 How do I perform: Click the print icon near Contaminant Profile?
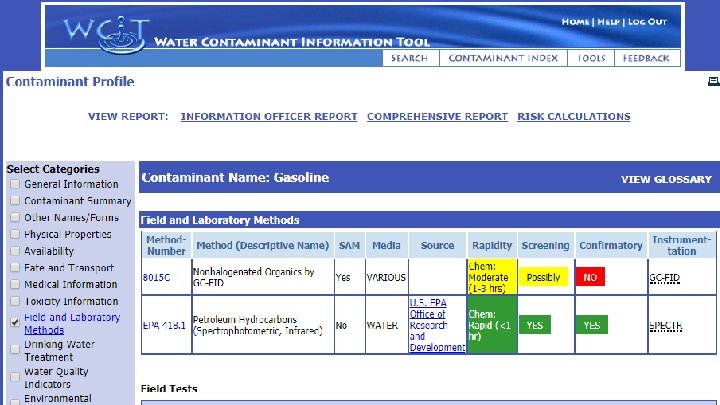pos(714,81)
